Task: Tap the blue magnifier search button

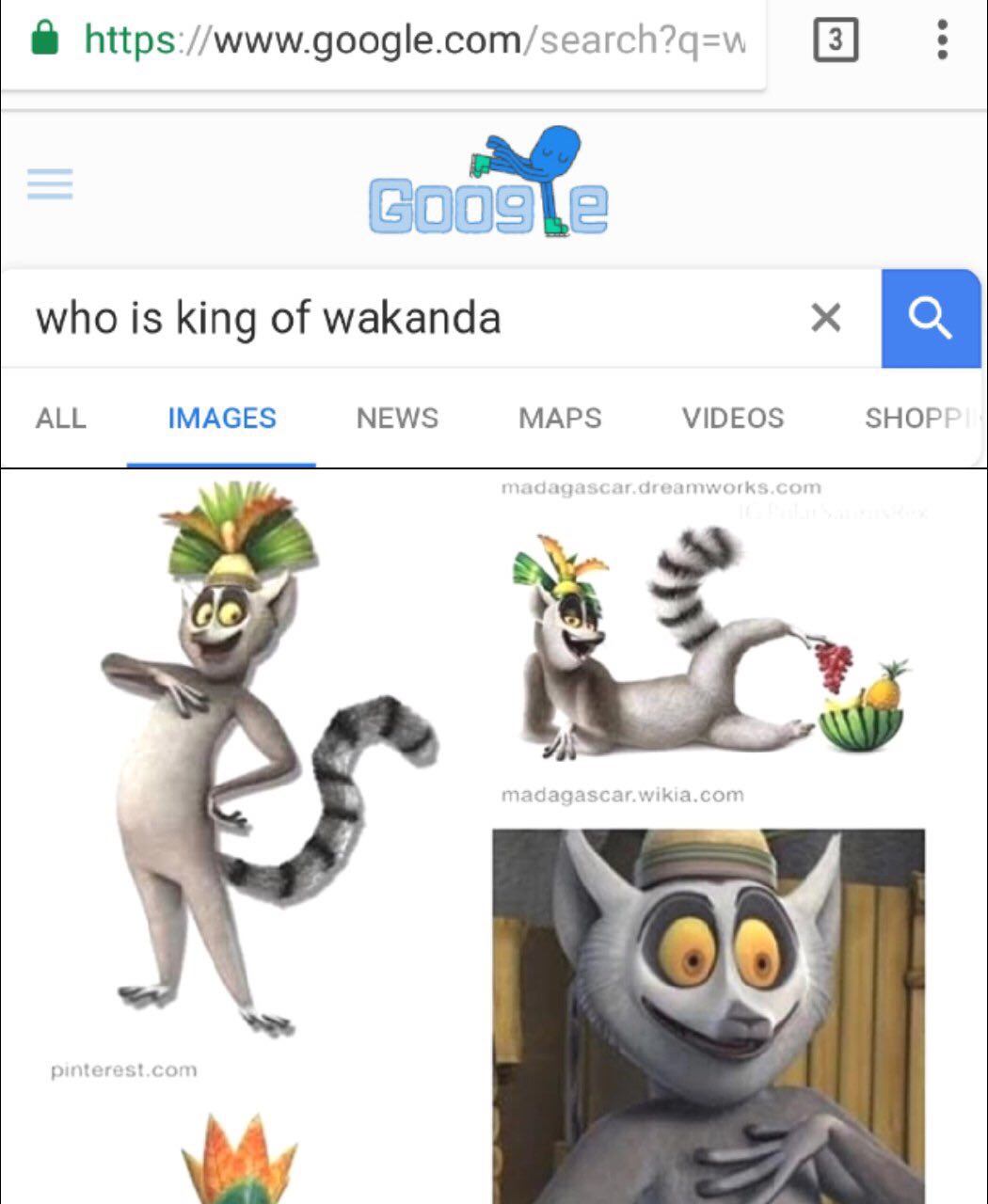Action: 931,318
